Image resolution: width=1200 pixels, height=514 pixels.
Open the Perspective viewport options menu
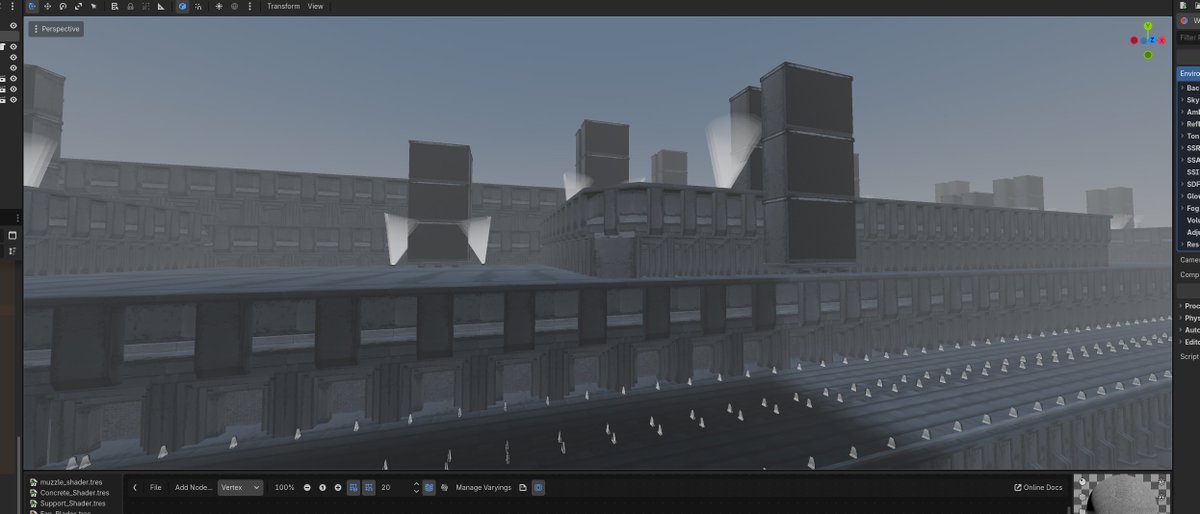tap(56, 29)
